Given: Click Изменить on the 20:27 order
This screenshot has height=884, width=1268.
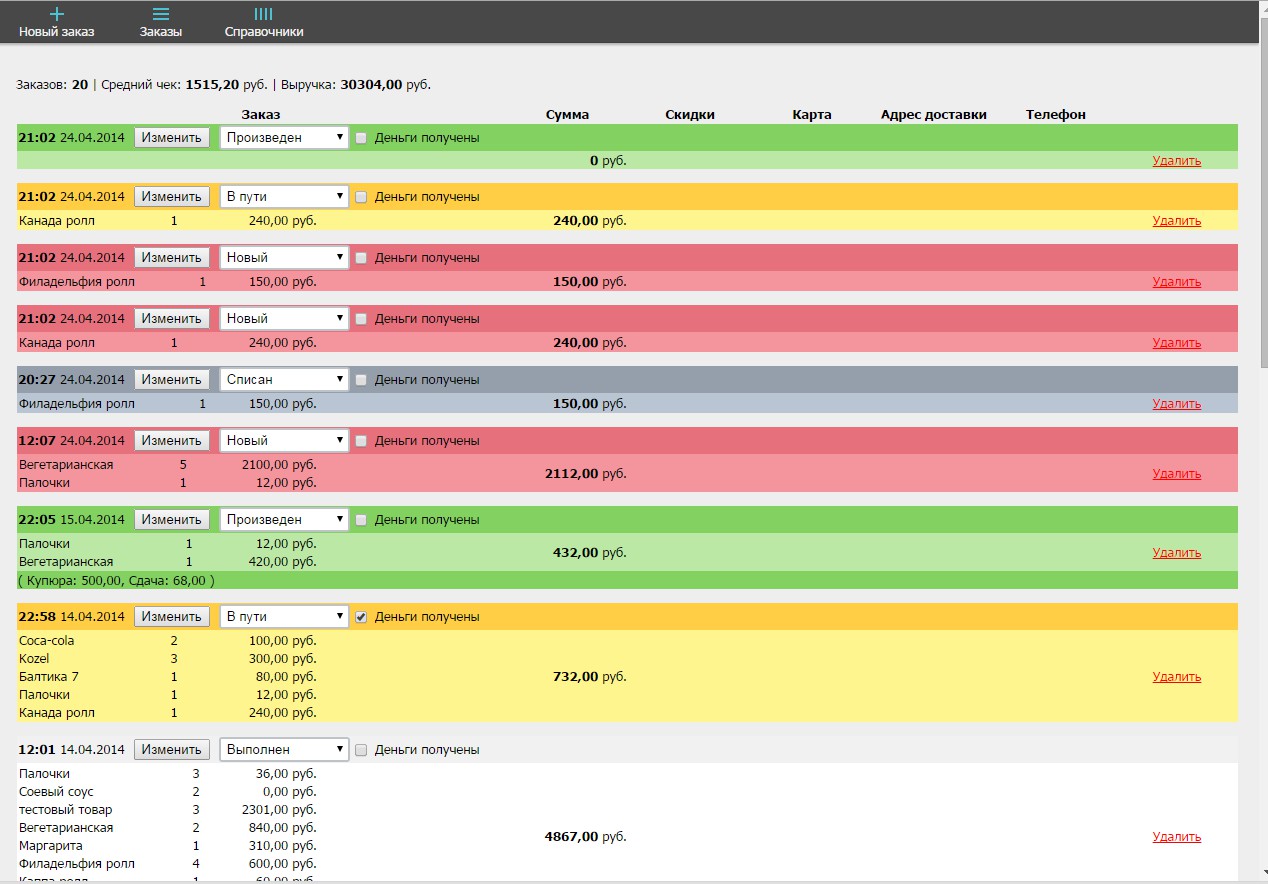Looking at the screenshot, I should point(172,380).
